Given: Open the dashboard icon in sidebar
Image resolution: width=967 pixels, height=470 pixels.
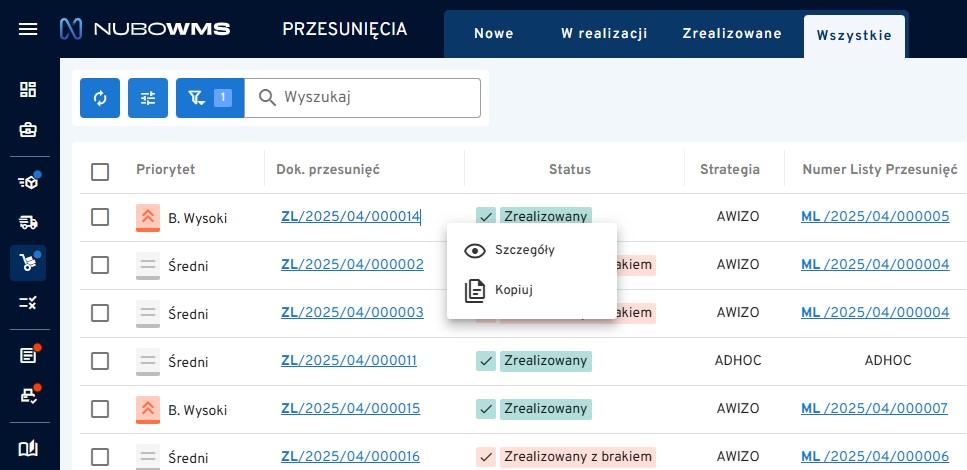Looking at the screenshot, I should [x=29, y=90].
